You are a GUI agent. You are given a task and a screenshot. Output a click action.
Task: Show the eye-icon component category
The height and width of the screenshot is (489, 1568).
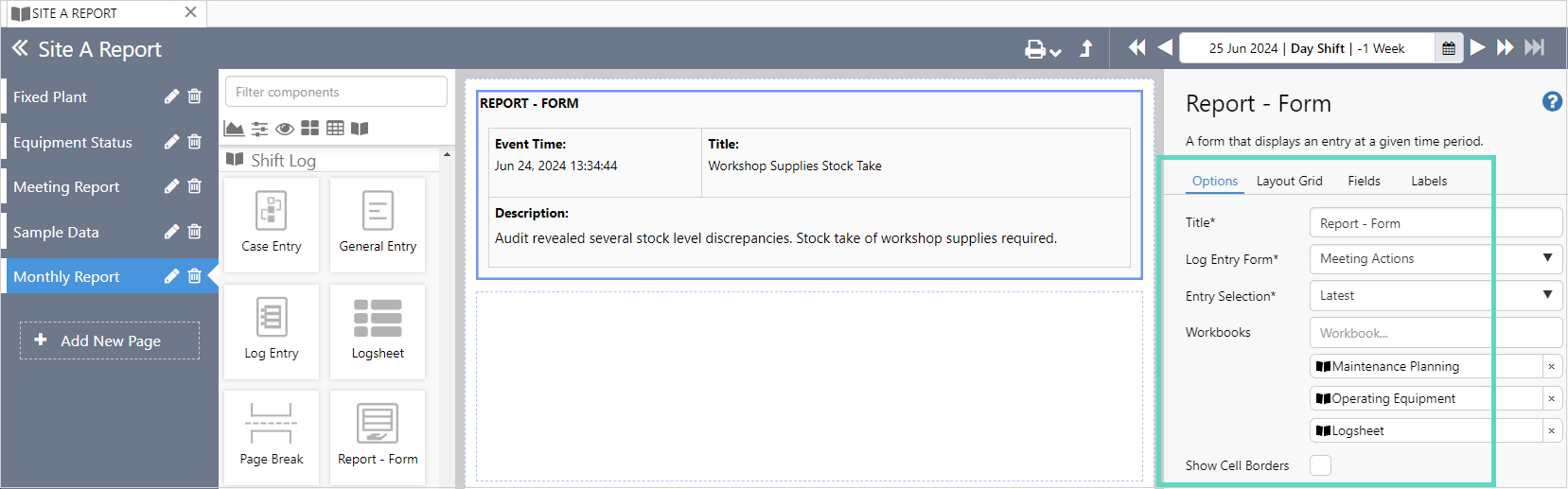tap(284, 129)
